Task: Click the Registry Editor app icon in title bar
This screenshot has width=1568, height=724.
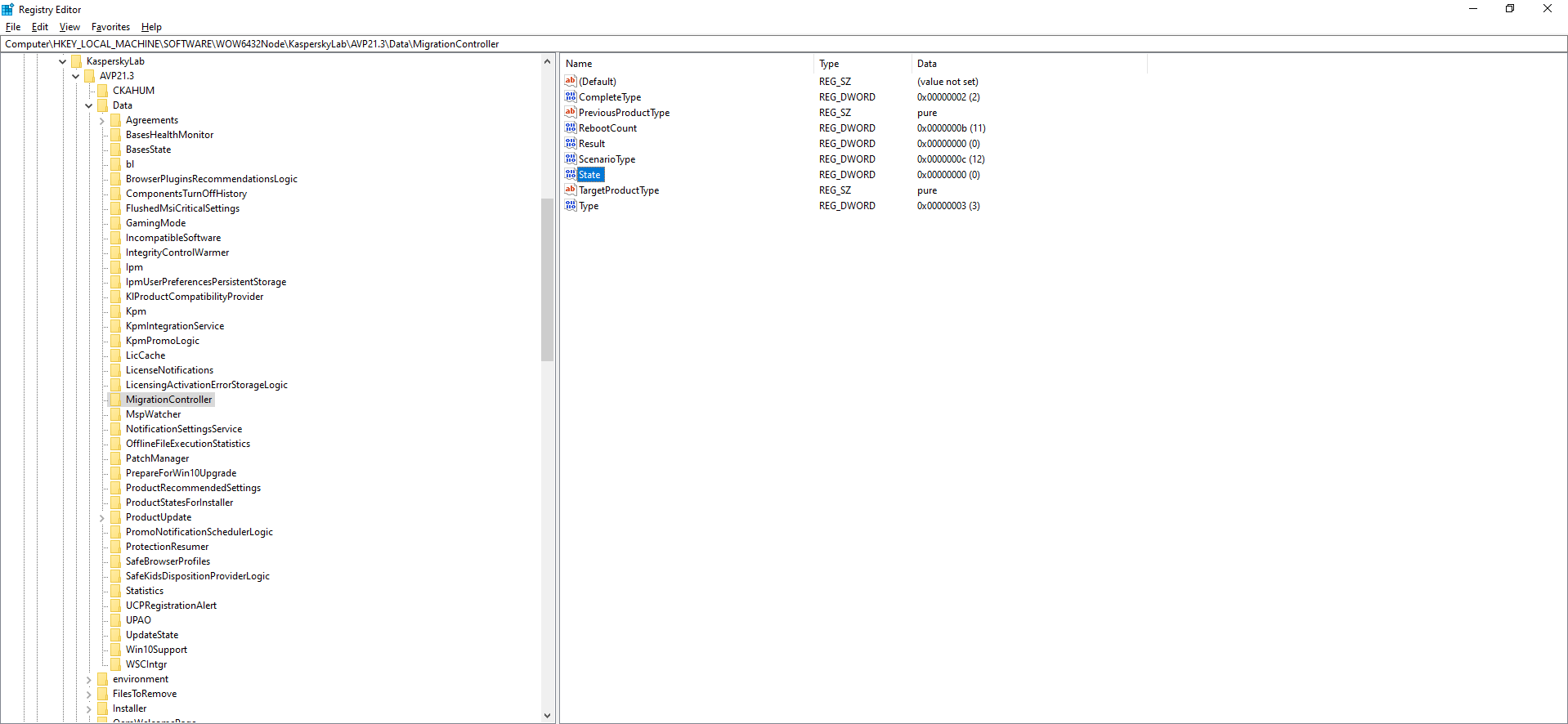Action: click(7, 9)
